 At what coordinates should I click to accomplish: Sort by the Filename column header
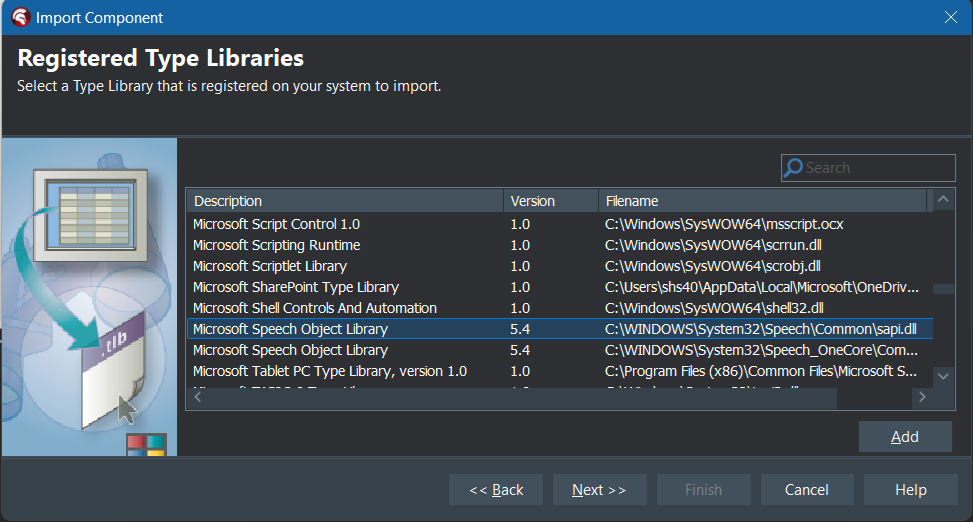tap(763, 201)
